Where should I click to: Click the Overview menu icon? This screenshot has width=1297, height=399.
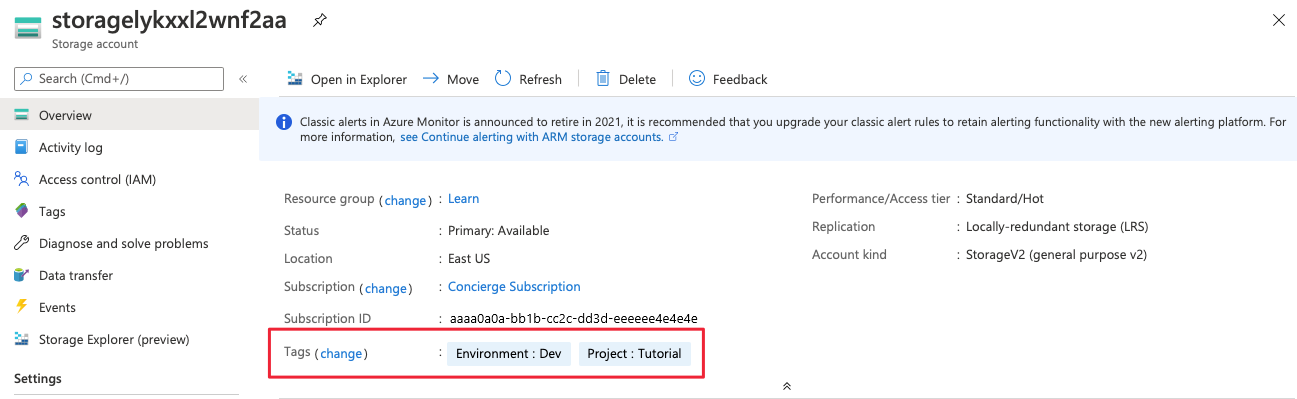tap(21, 115)
